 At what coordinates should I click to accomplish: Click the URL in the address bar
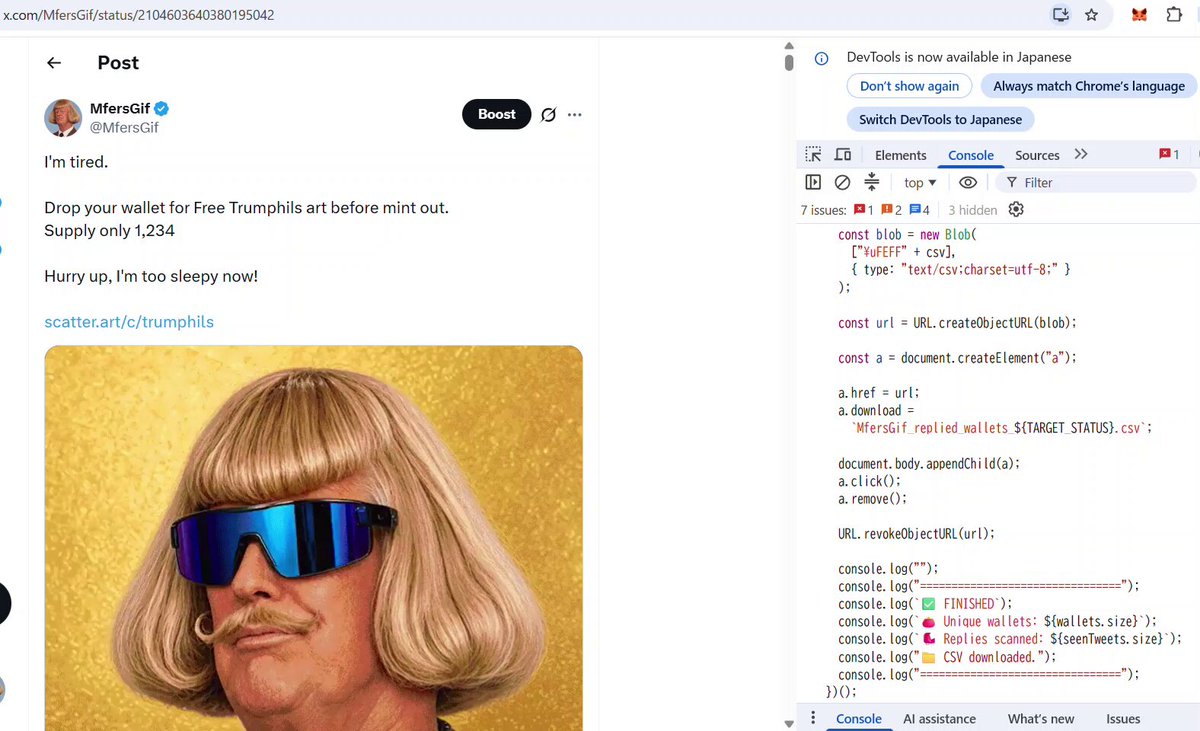(x=139, y=15)
